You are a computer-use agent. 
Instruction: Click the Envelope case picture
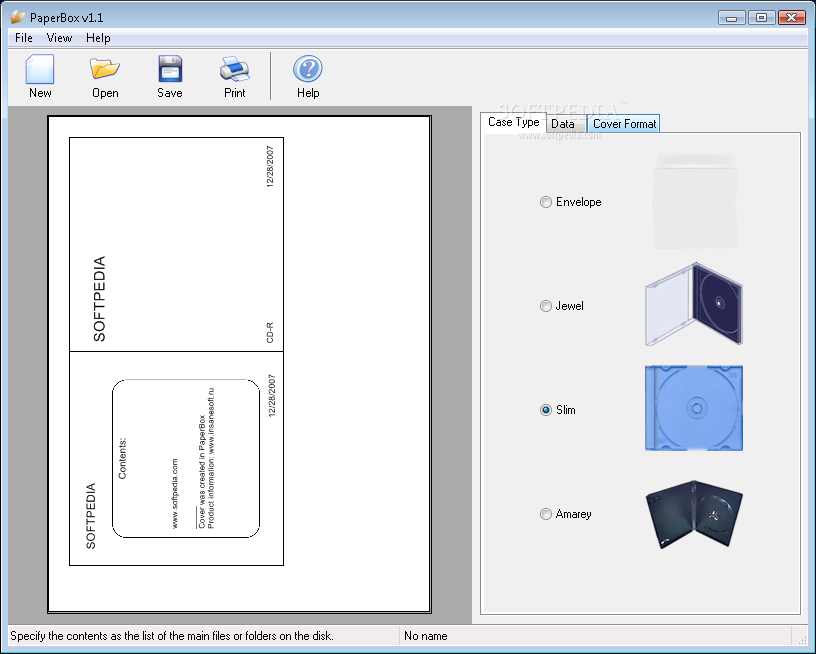(694, 200)
